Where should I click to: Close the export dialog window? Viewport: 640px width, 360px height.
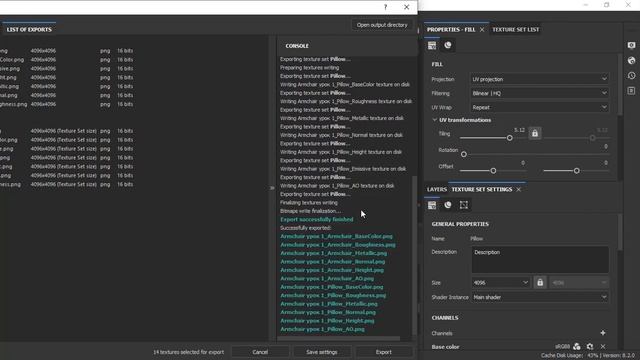coord(406,7)
